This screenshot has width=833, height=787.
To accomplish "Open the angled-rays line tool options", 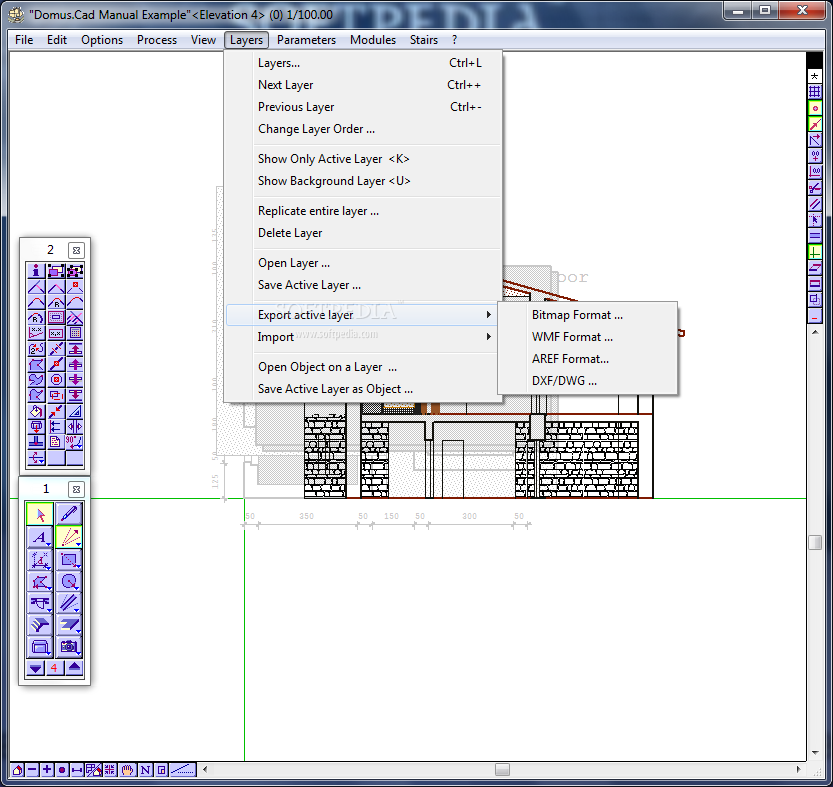I will pos(69,537).
